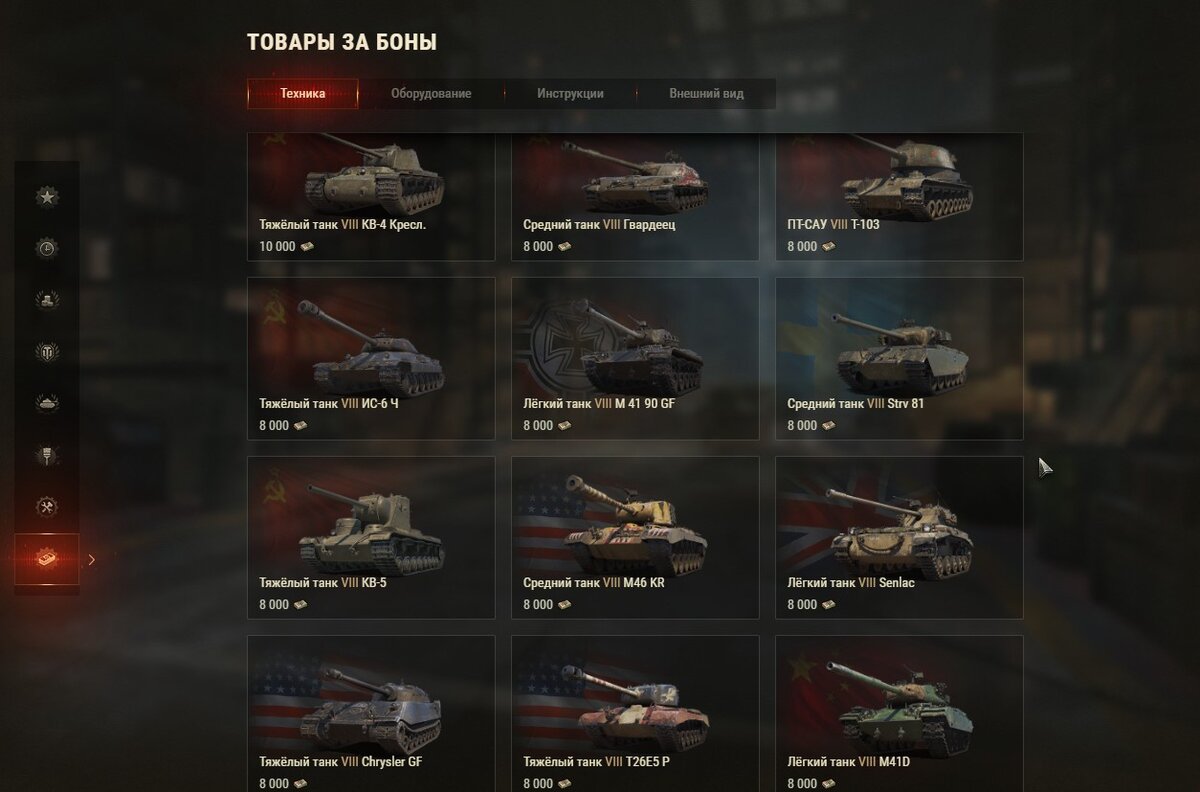The width and height of the screenshot is (1200, 792).
Task: Select the Strv 81 medium tank card
Action: click(x=899, y=359)
